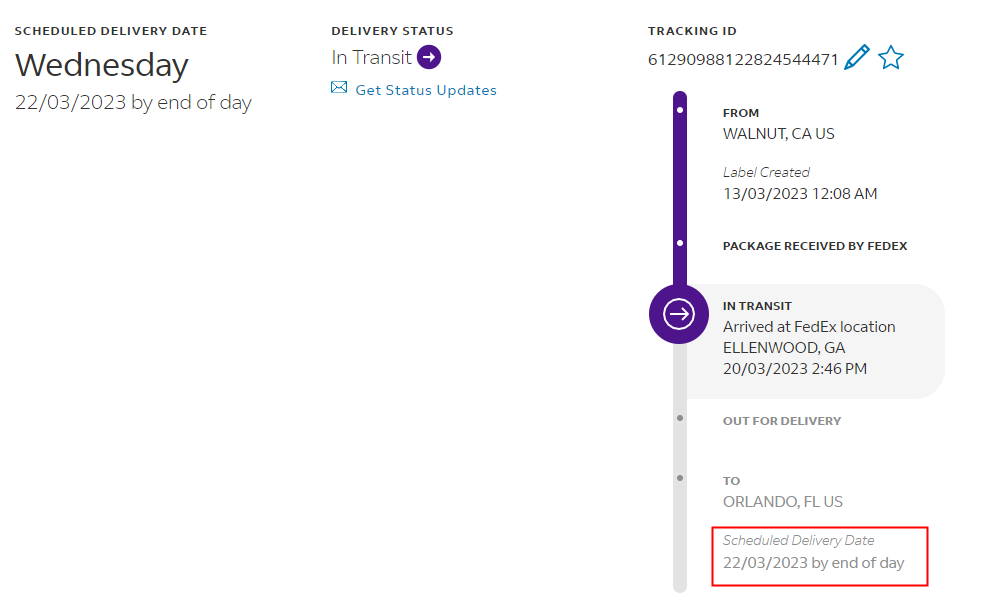Screen dimensions: 983x601
Task: Click the Label Created timestamp 13/03/2023
Action: pos(800,193)
